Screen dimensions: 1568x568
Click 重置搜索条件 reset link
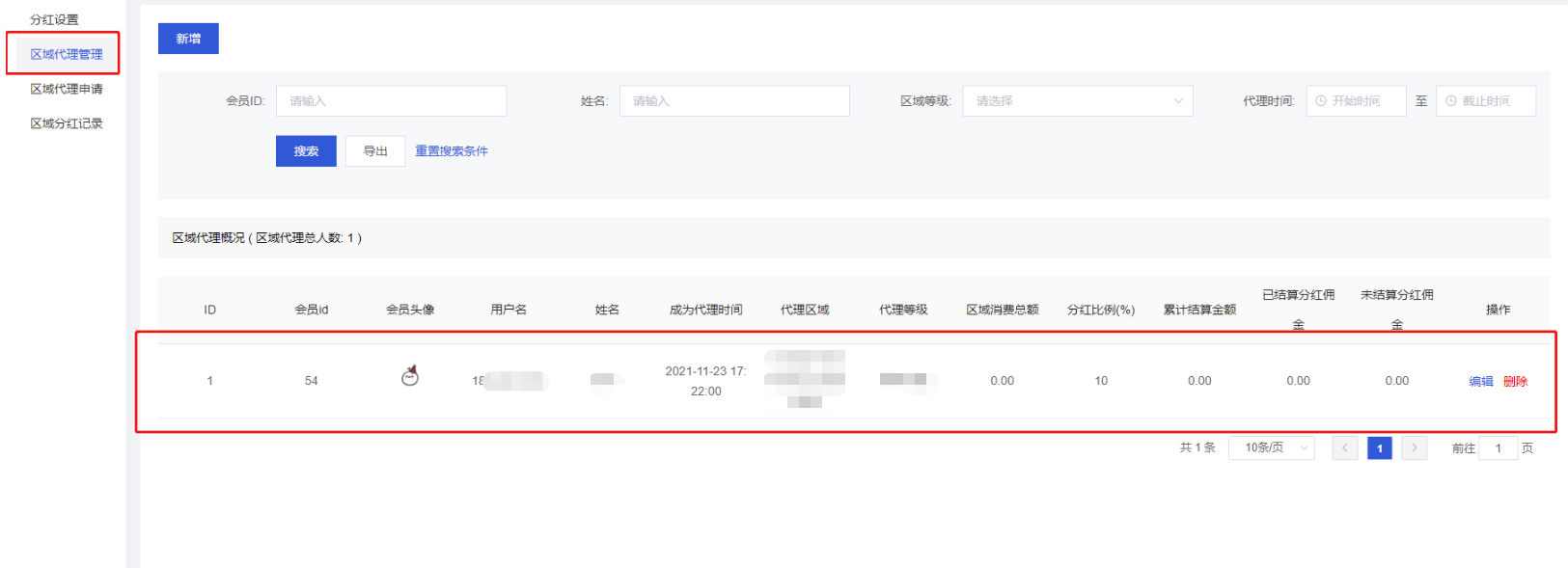tap(452, 151)
